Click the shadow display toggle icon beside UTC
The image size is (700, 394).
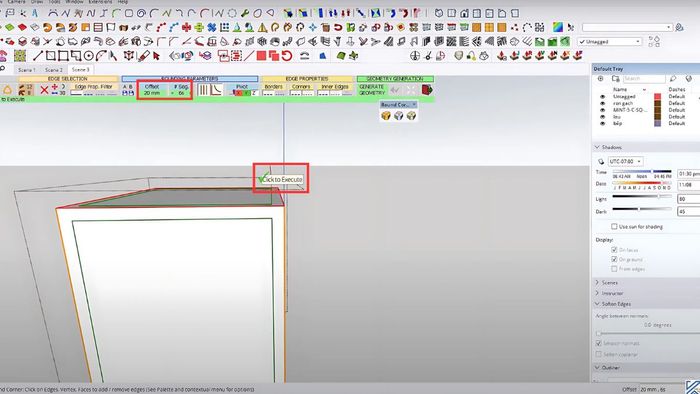[x=601, y=161]
